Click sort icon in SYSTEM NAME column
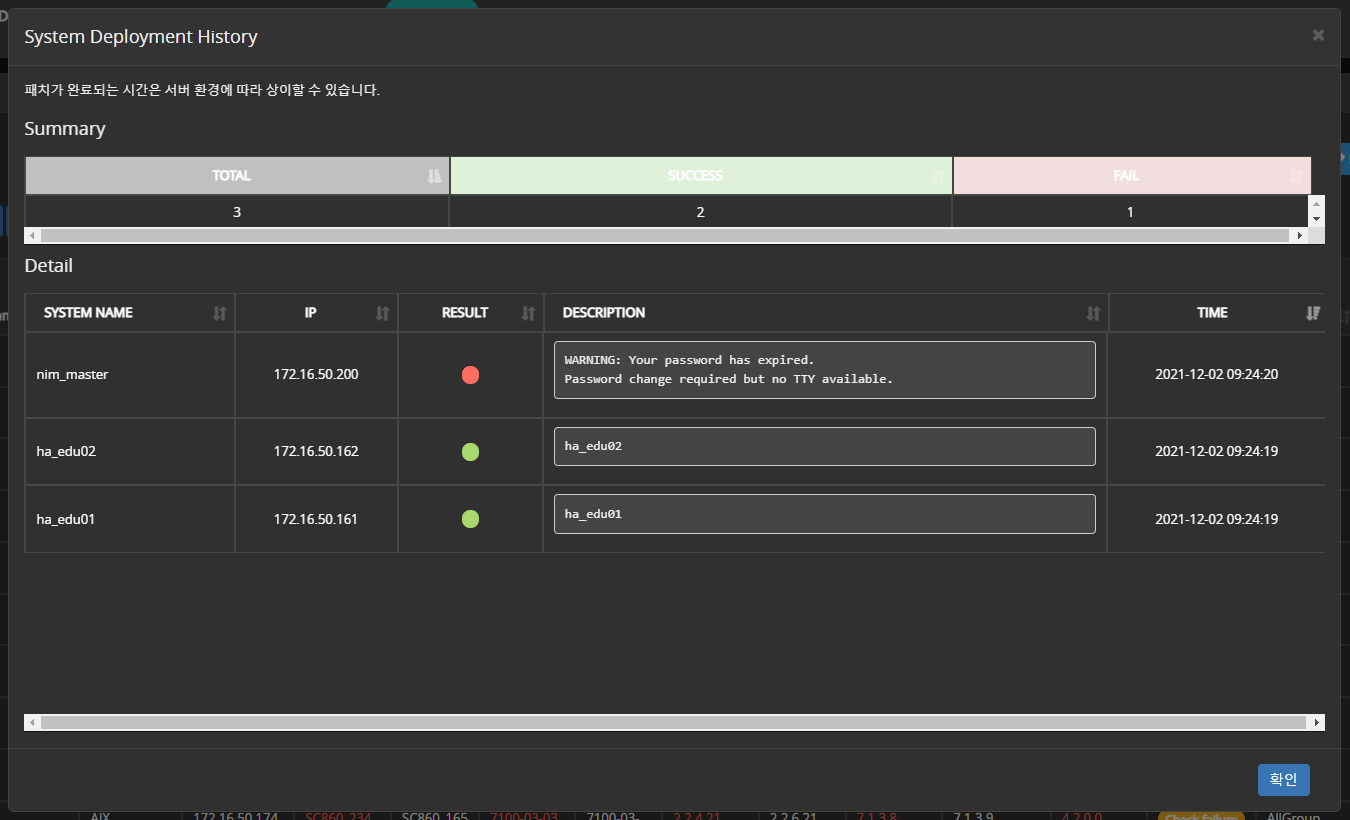 click(x=220, y=313)
